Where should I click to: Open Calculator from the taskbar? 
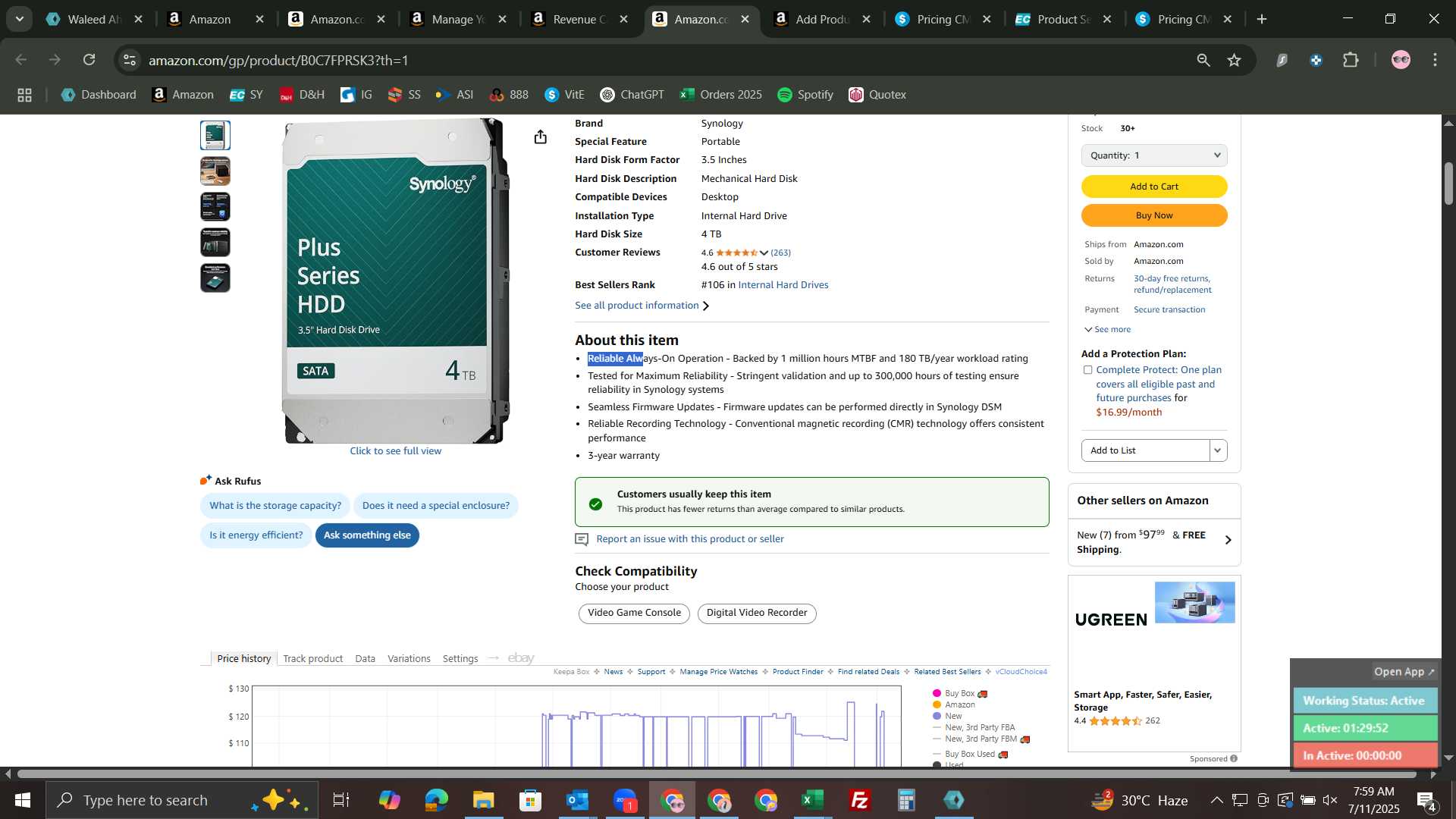coord(906,800)
